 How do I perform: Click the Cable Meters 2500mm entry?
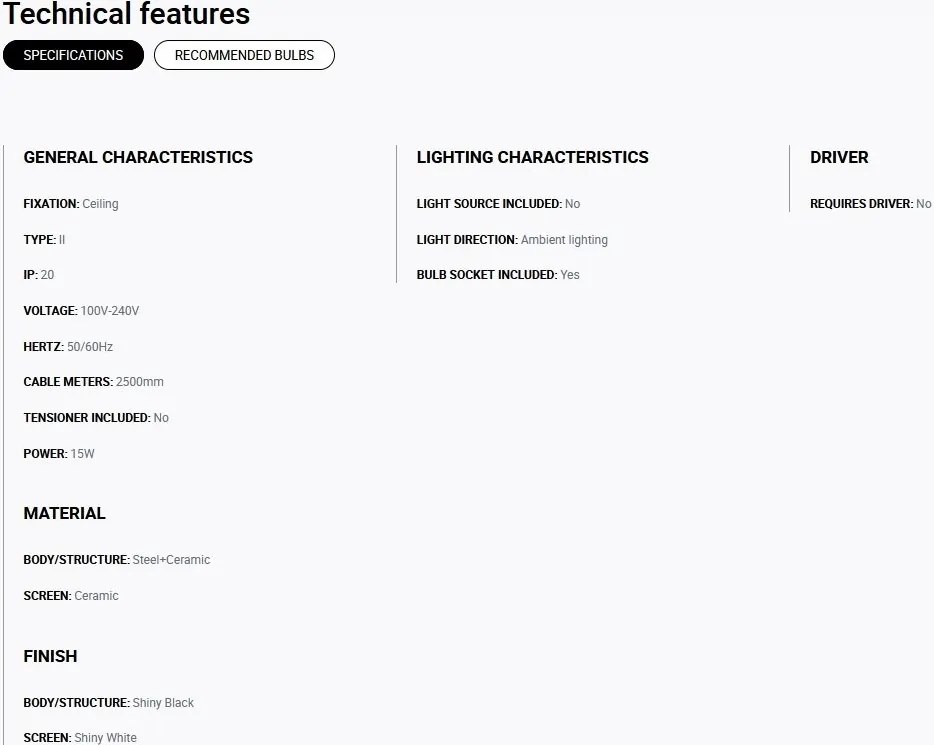point(93,382)
